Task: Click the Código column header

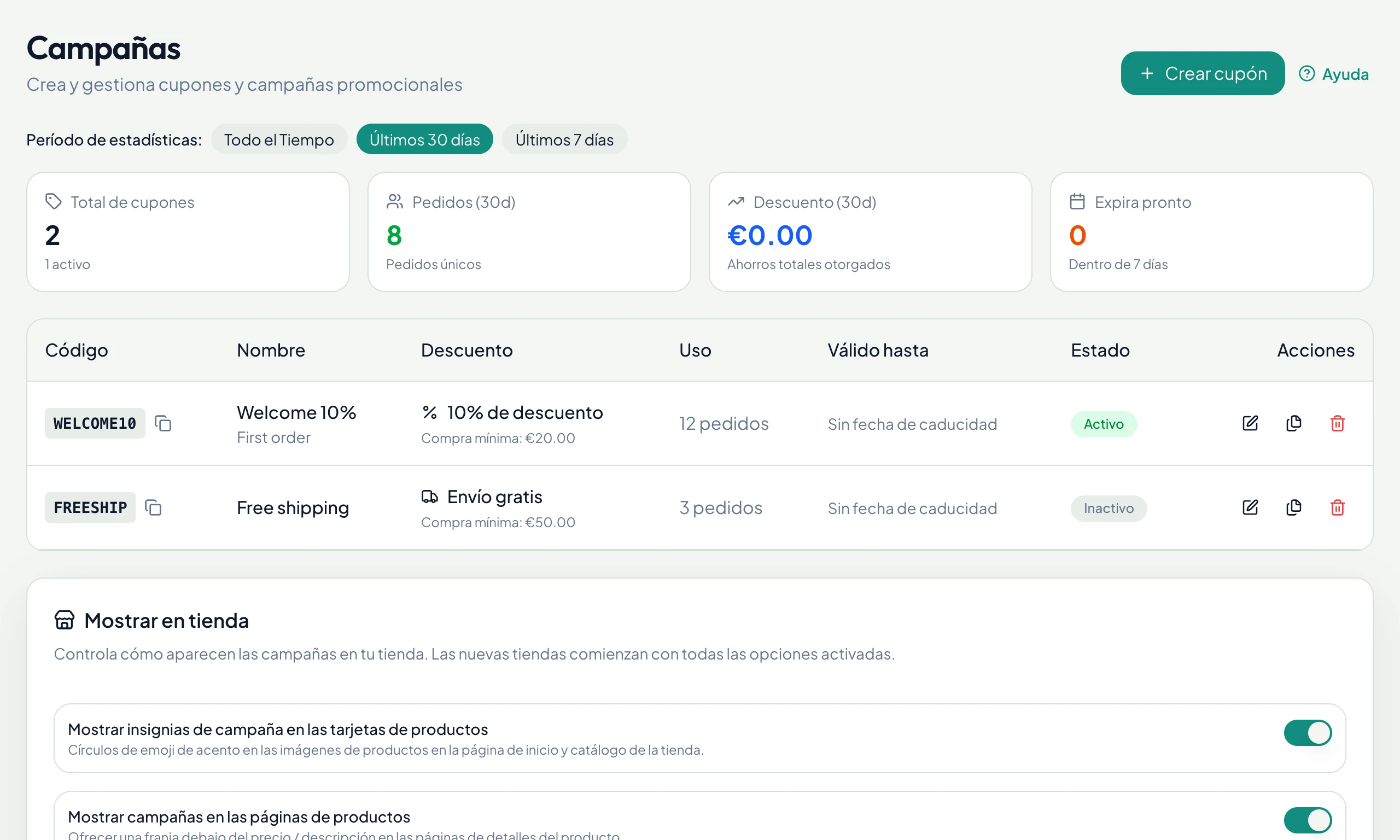Action: (77, 351)
